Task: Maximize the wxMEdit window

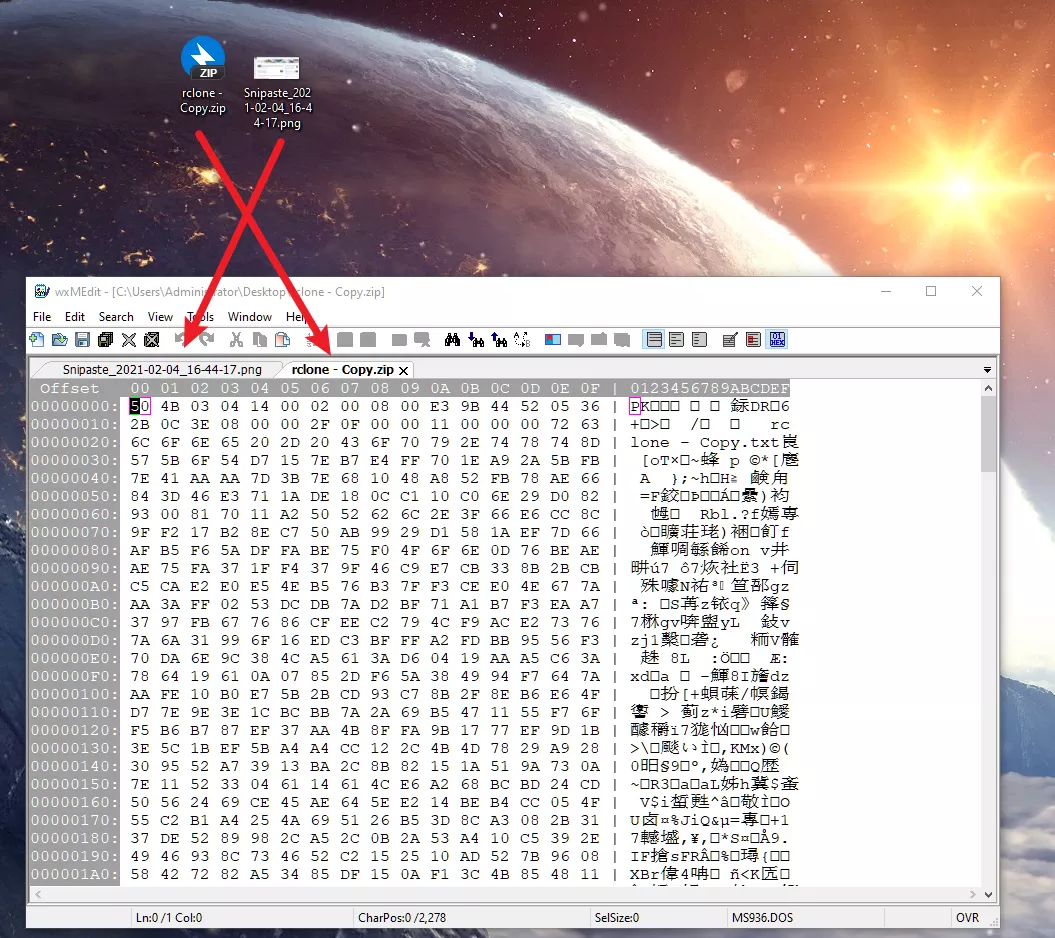Action: click(x=931, y=291)
